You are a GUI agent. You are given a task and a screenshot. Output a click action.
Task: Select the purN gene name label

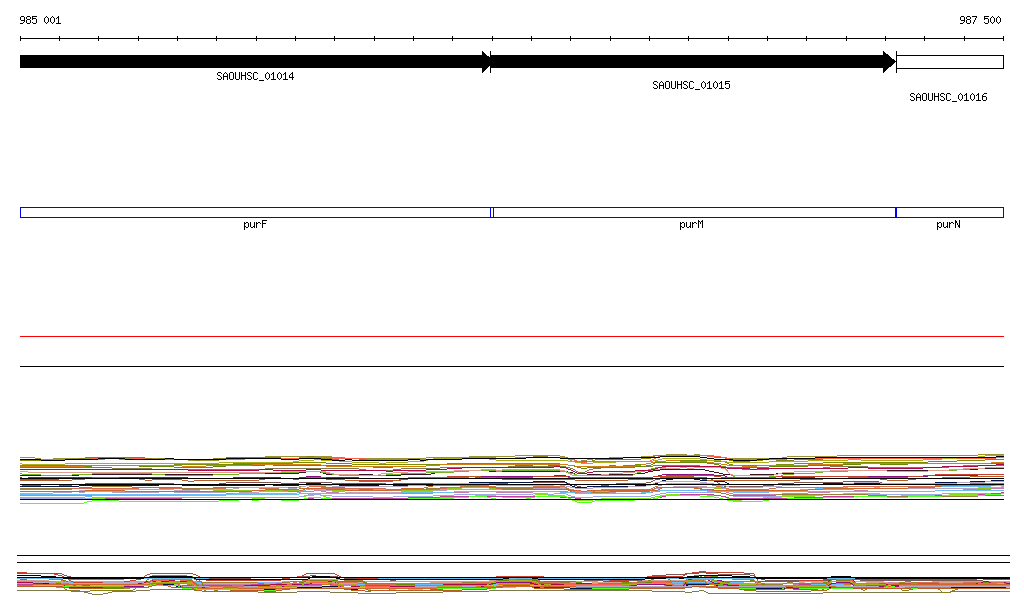[x=948, y=225]
